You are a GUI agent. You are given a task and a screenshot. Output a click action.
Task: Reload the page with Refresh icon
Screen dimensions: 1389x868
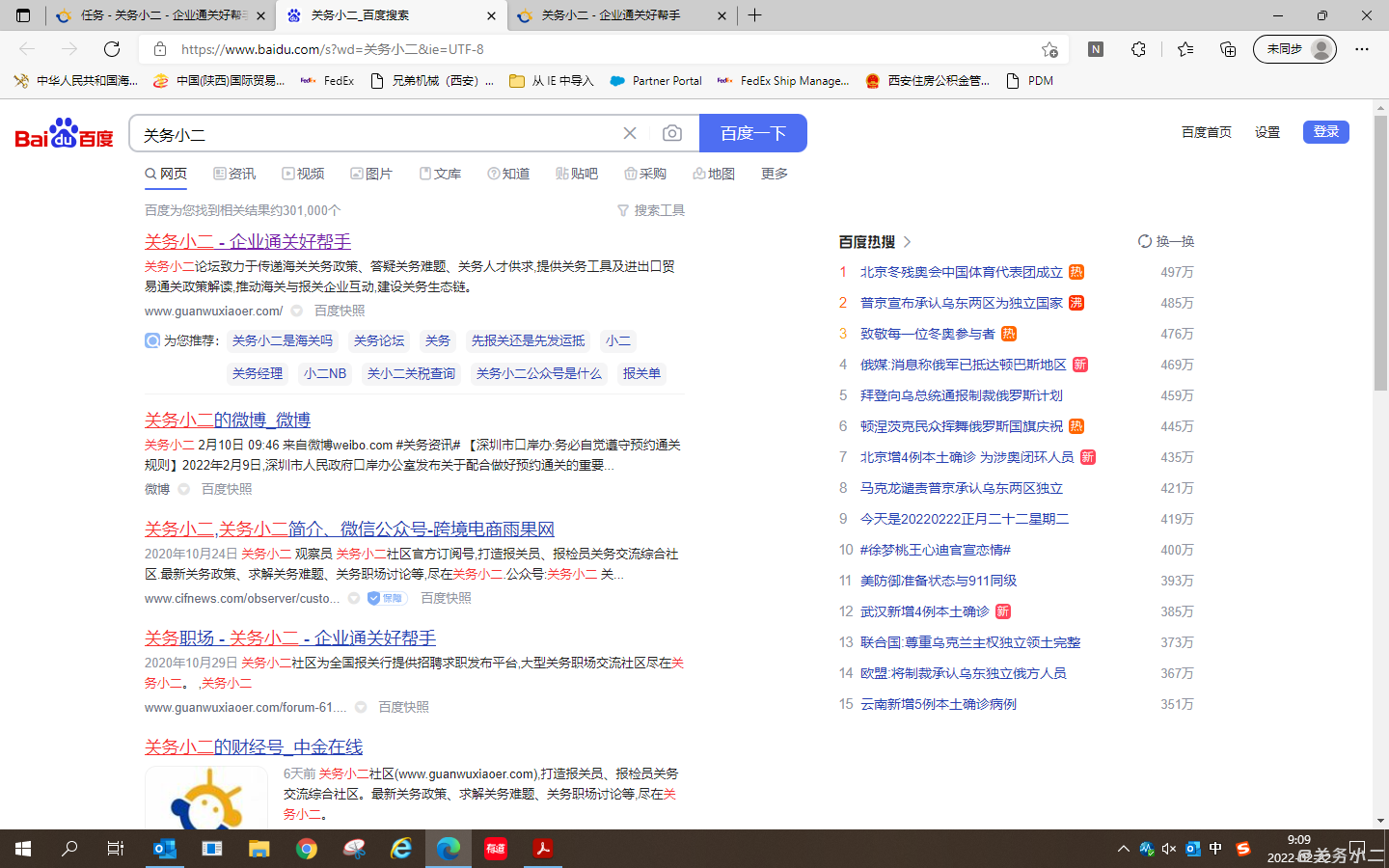[112, 49]
